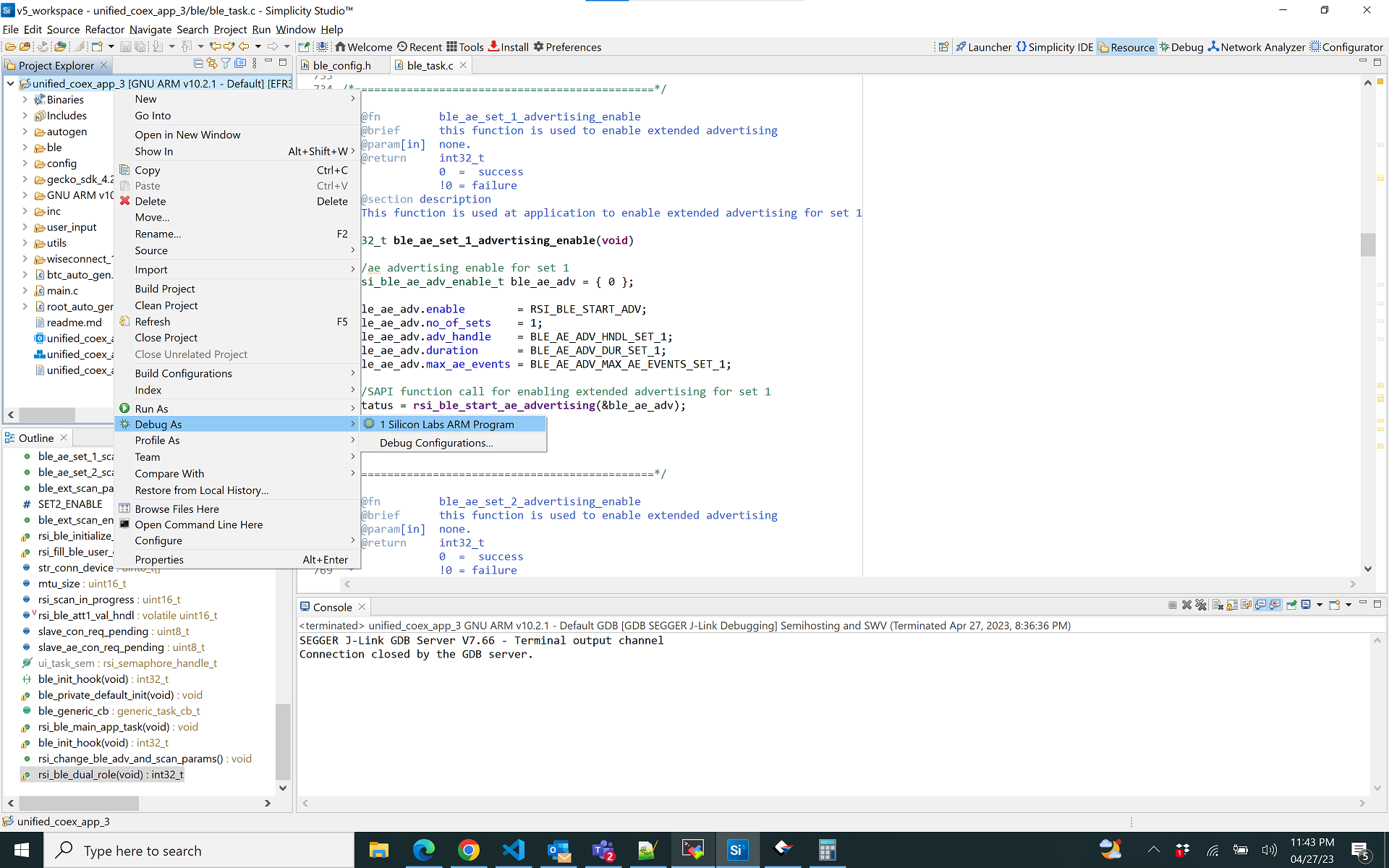The width and height of the screenshot is (1389, 868).
Task: Click the Build Project button in context menu
Action: point(164,288)
